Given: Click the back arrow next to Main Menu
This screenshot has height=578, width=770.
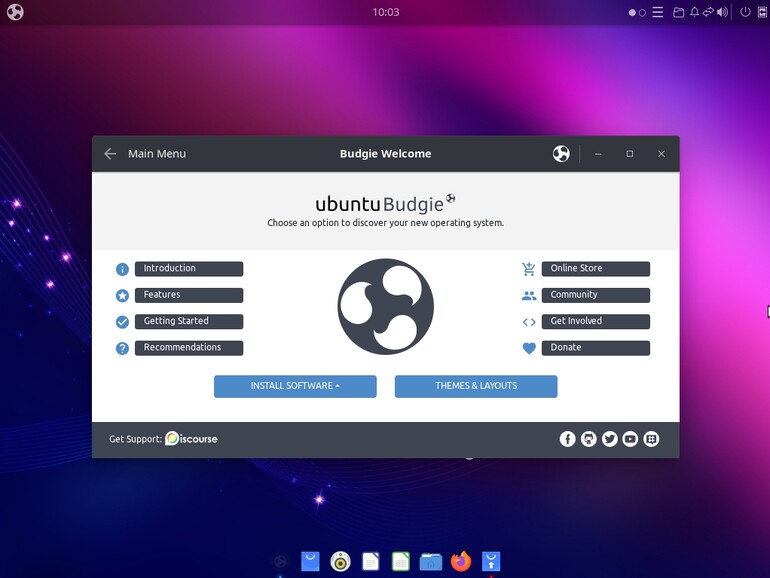Looking at the screenshot, I should (x=110, y=154).
